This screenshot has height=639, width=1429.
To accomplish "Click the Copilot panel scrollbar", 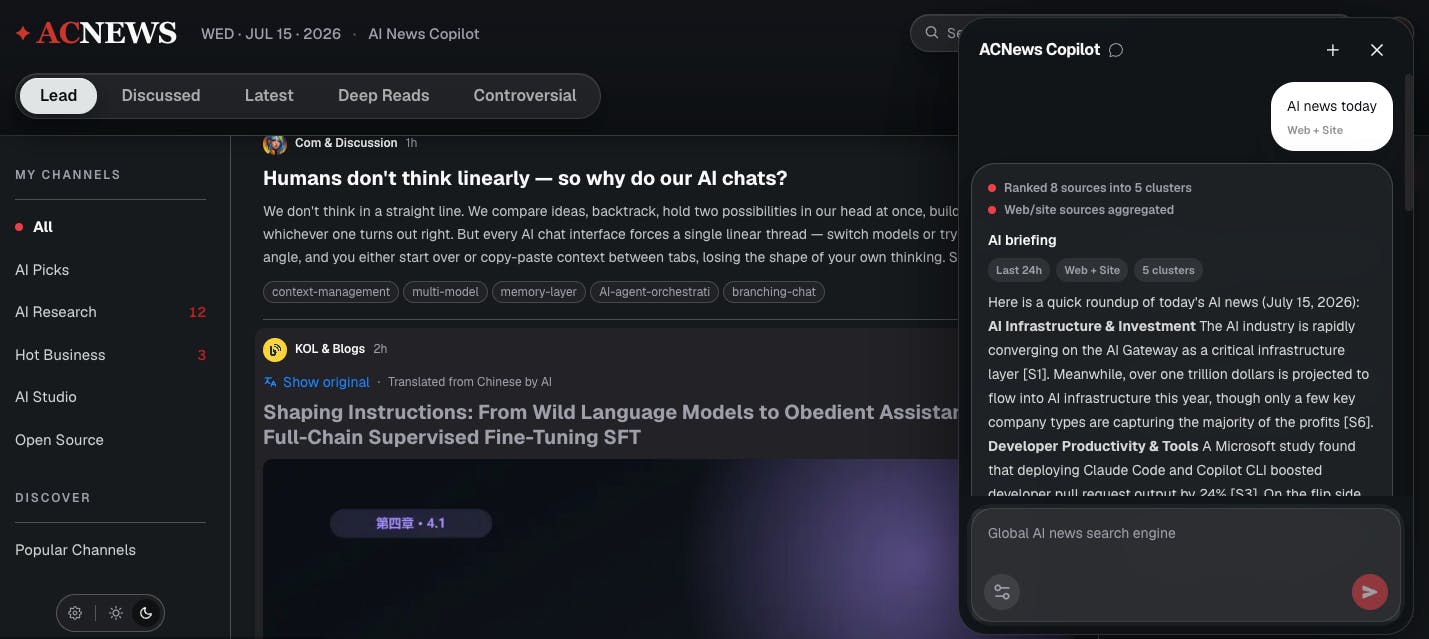I will 1409,141.
